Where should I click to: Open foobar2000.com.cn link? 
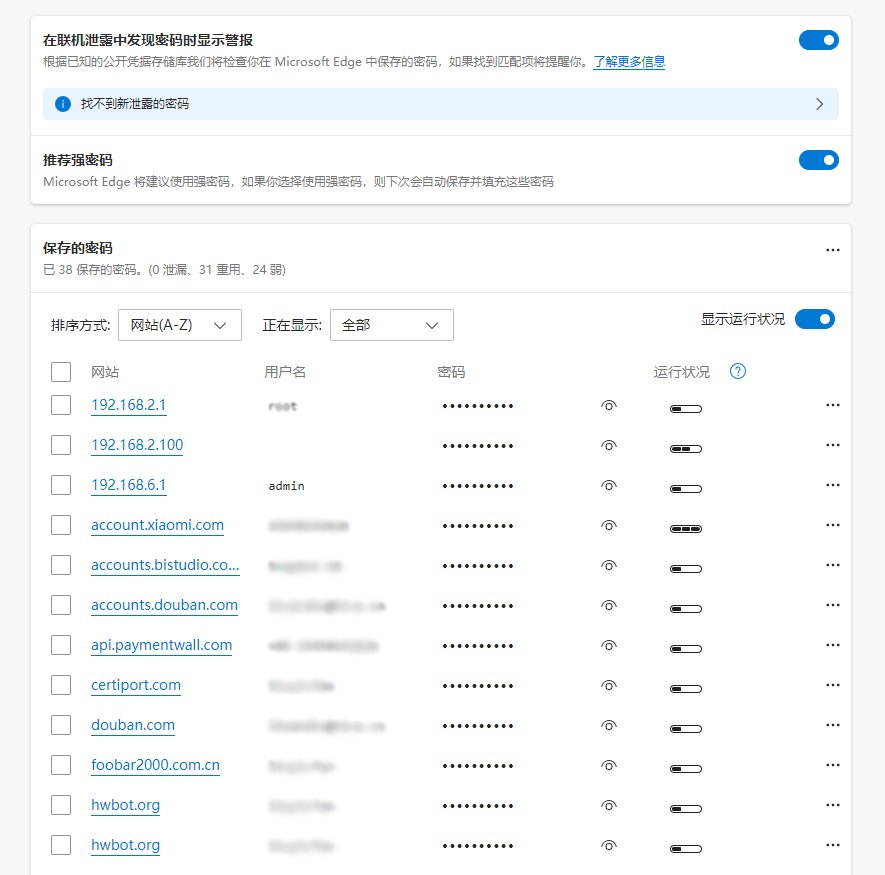(x=155, y=765)
